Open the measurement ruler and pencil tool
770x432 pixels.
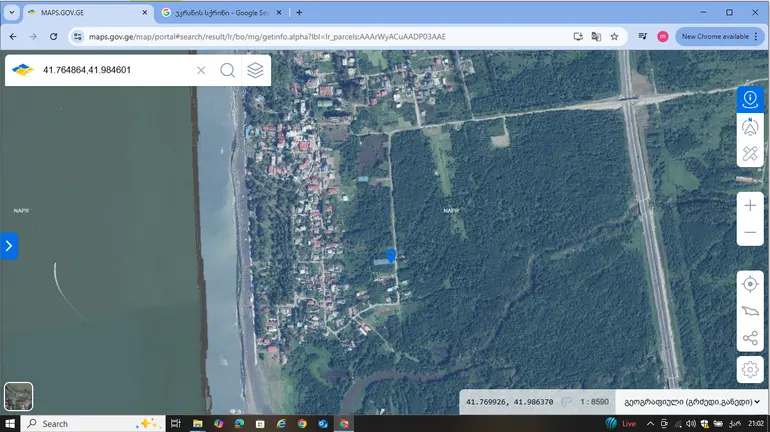point(750,154)
